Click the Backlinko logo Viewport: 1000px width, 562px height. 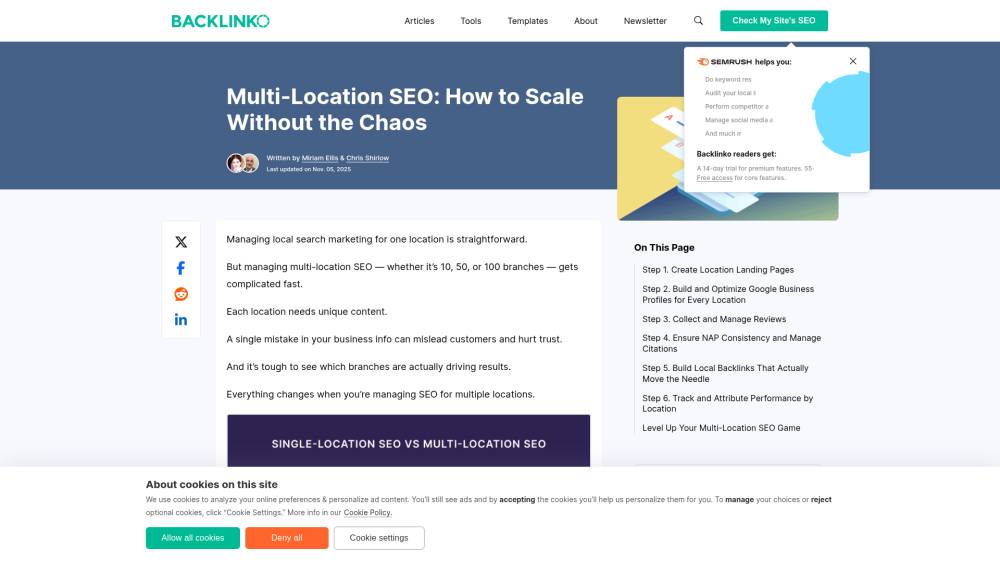tap(220, 21)
